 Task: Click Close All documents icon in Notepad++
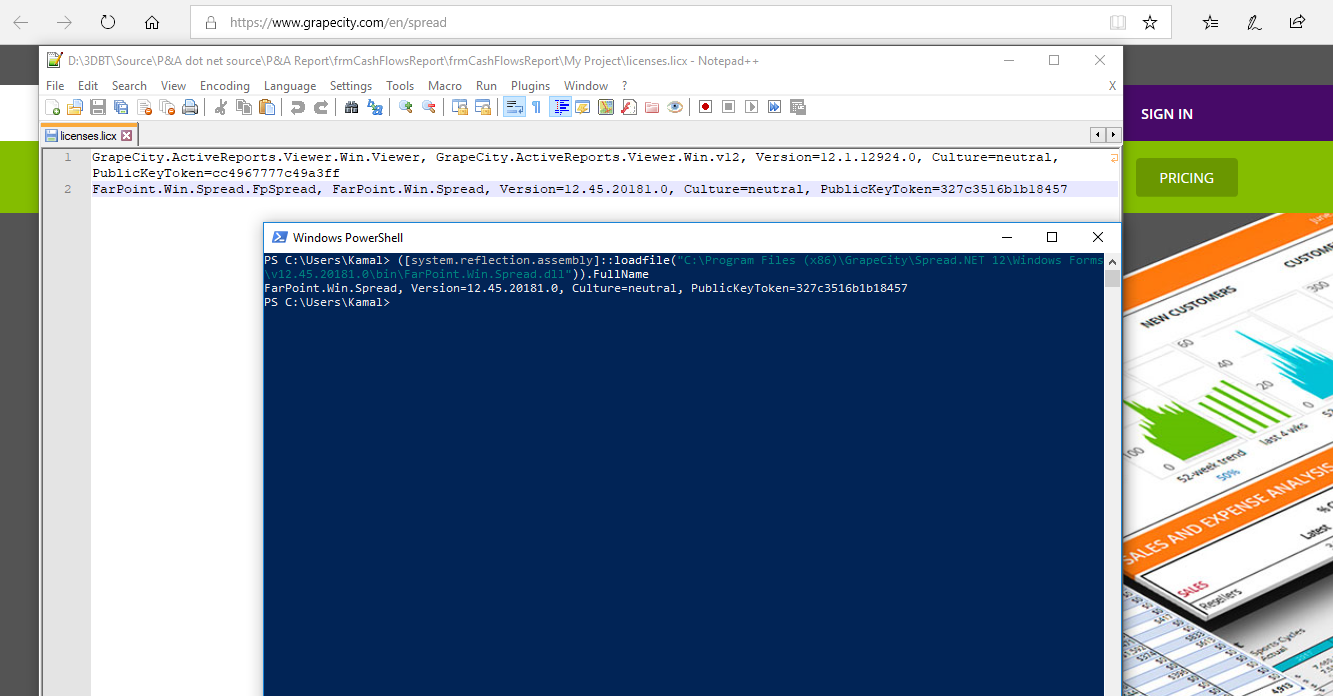(x=167, y=107)
